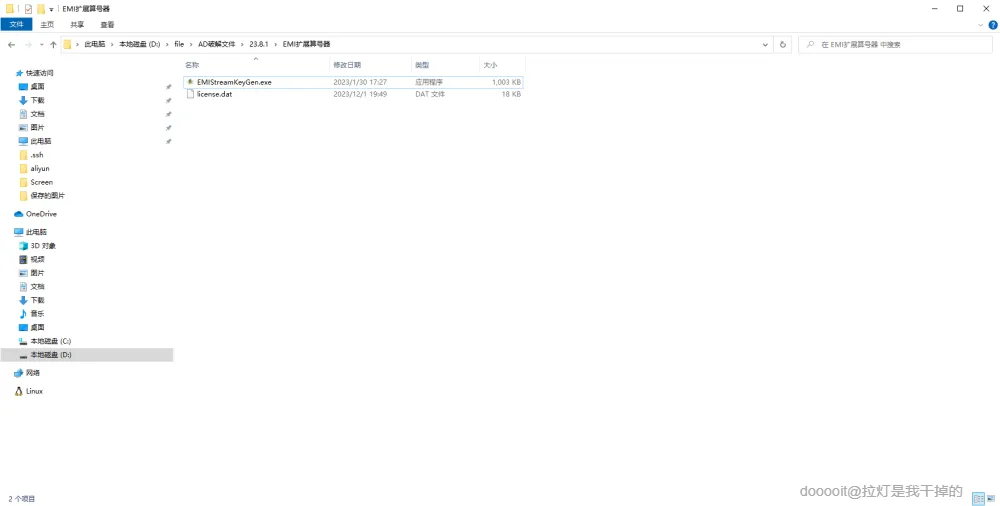The width and height of the screenshot is (1000, 506).
Task: Open the 共享 ribbon tab
Action: click(x=77, y=24)
